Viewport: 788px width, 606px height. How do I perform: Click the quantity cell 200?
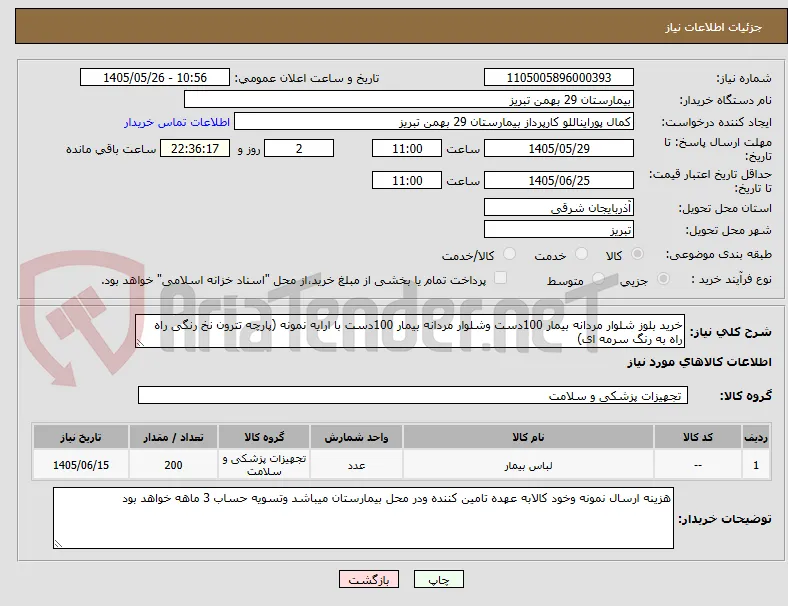[x=173, y=465]
